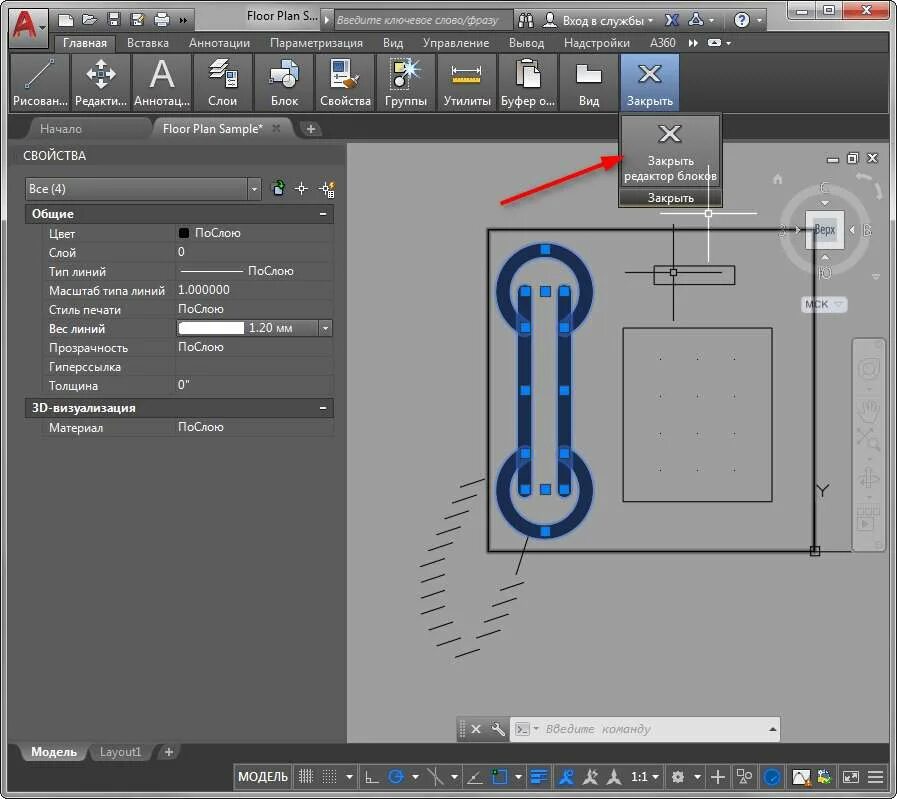Open the Утилиты measure panel
This screenshot has width=897, height=799.
(x=466, y=82)
